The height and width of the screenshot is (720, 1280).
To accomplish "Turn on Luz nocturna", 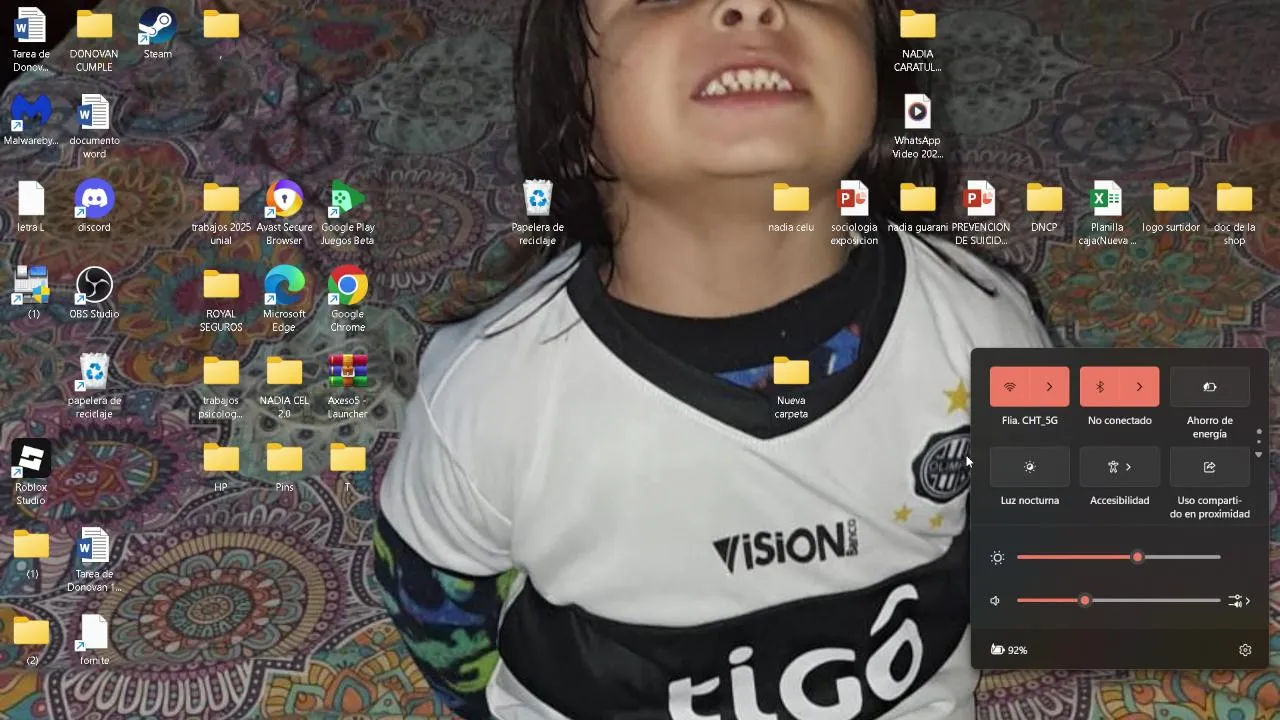I will [x=1029, y=467].
